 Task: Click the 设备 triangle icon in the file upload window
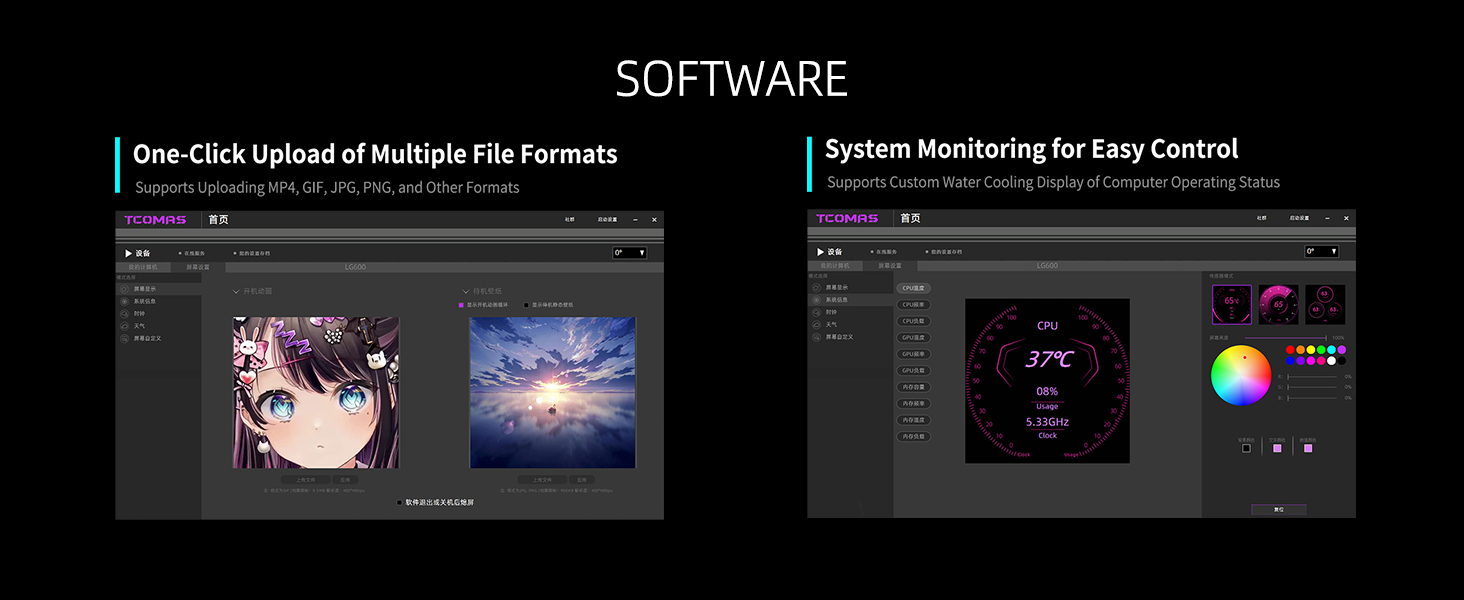pyautogui.click(x=128, y=253)
